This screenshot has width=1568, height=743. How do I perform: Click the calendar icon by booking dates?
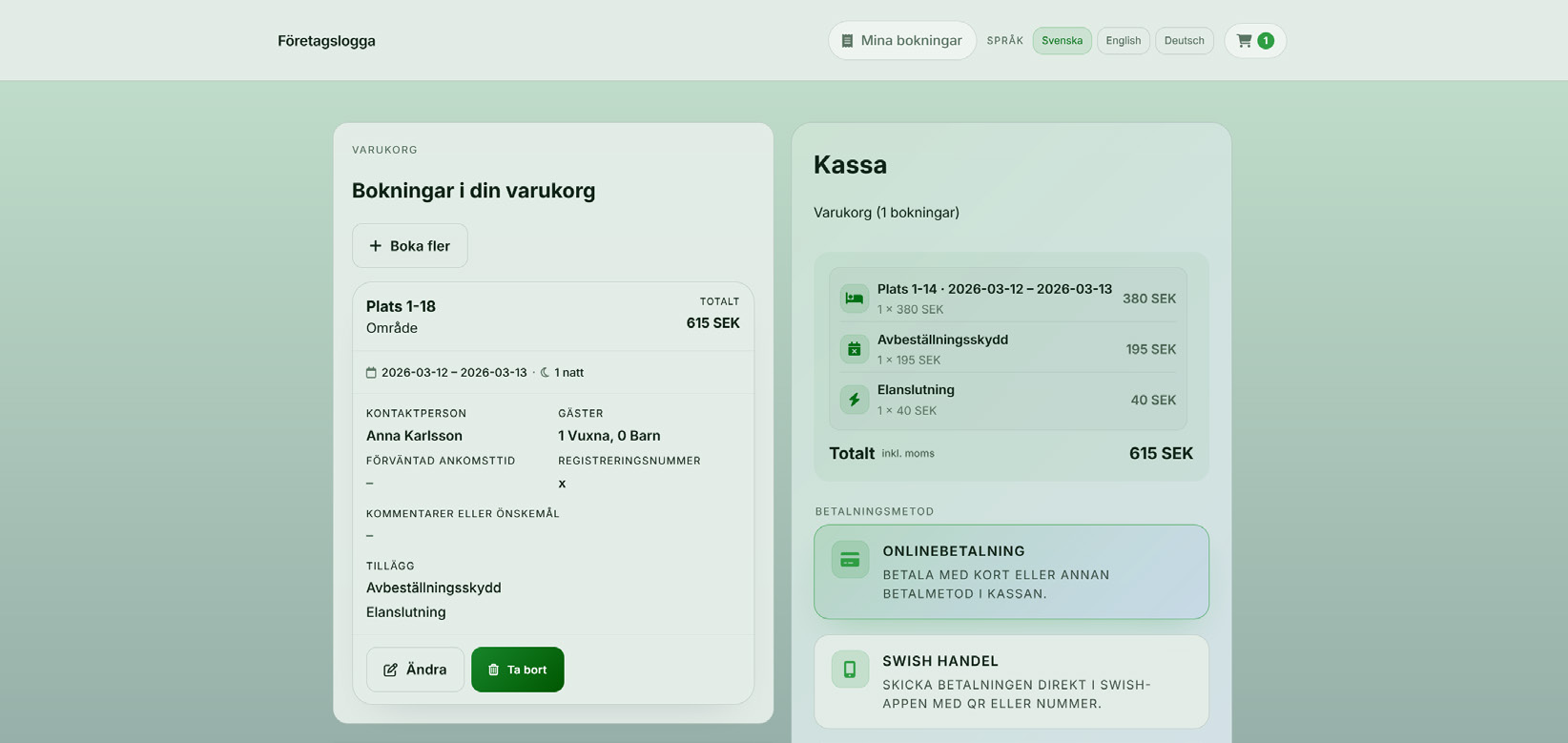pyautogui.click(x=371, y=373)
